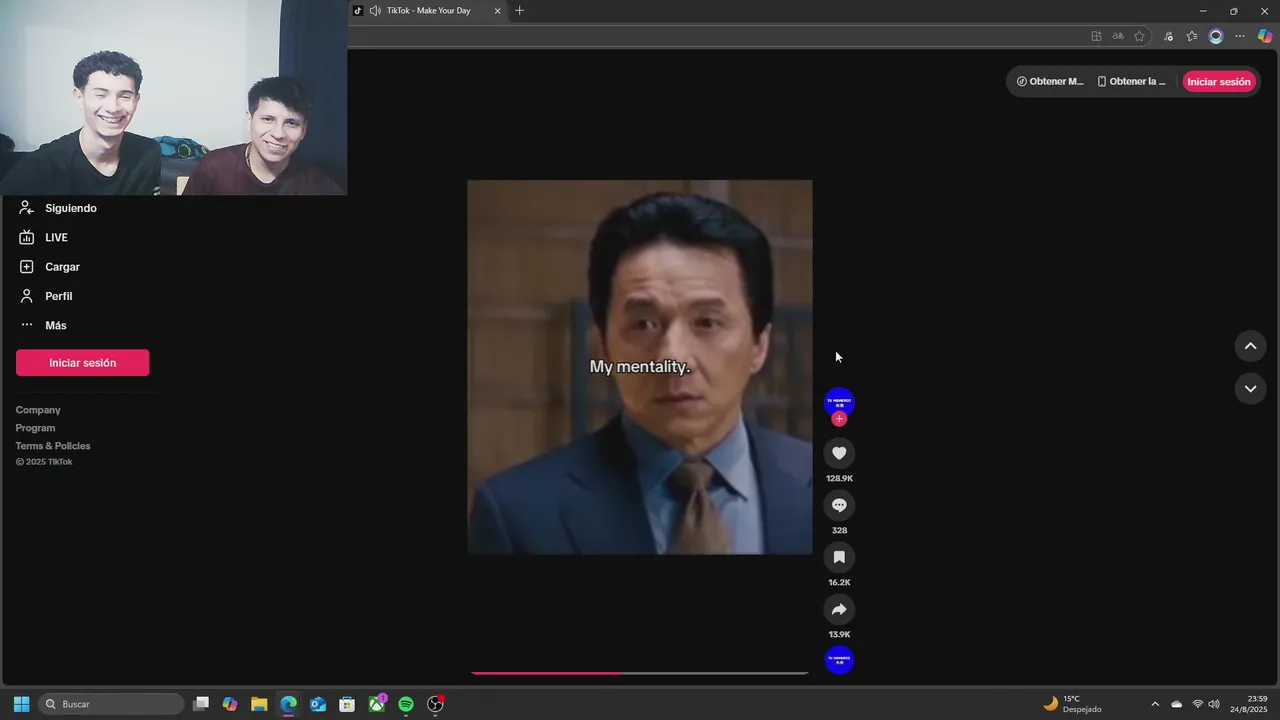Open the music note extension icon
This screenshot has width=1280, height=720.
tap(1169, 36)
